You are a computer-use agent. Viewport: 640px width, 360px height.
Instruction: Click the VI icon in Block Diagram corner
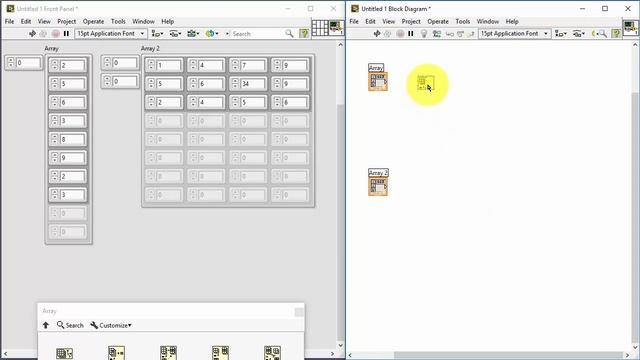[x=630, y=28]
